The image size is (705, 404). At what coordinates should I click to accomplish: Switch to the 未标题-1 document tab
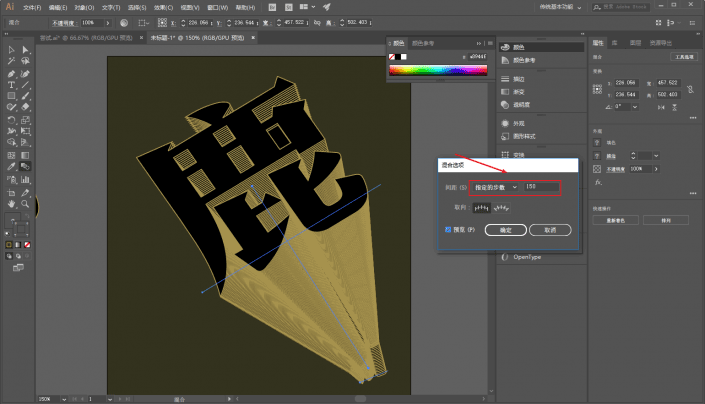[197, 38]
